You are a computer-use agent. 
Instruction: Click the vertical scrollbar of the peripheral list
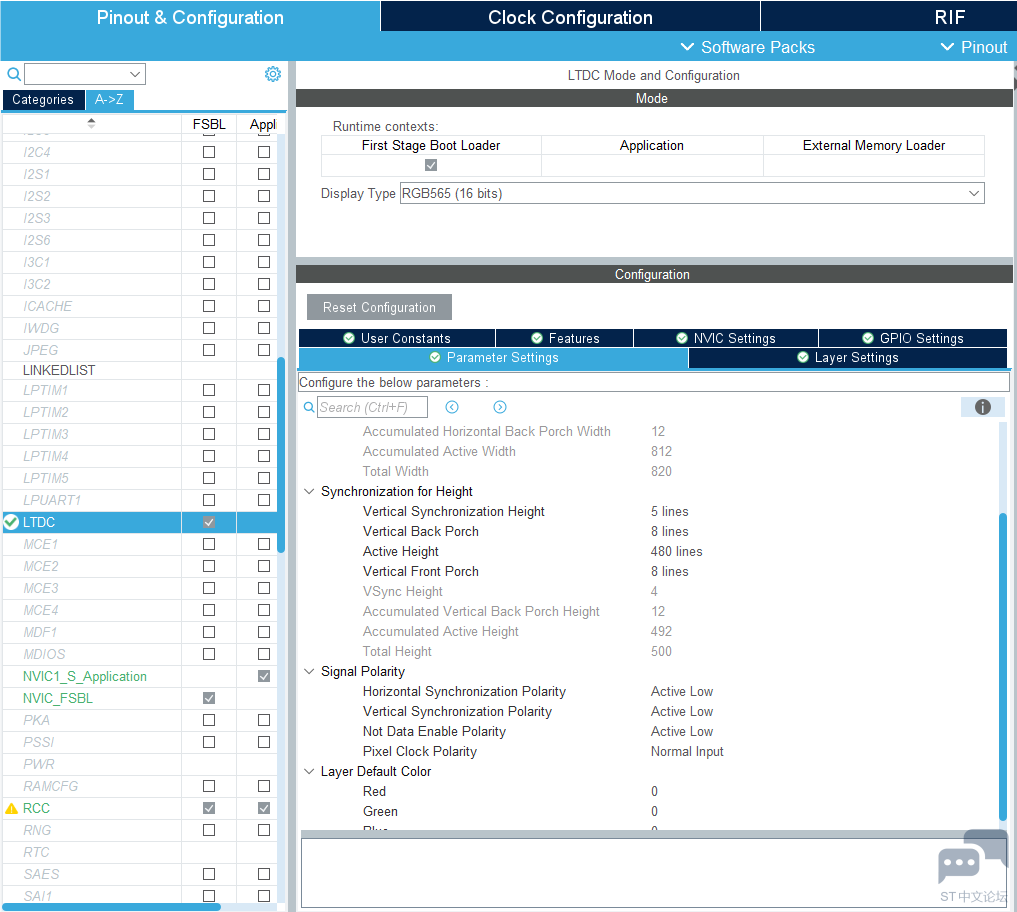[281, 454]
